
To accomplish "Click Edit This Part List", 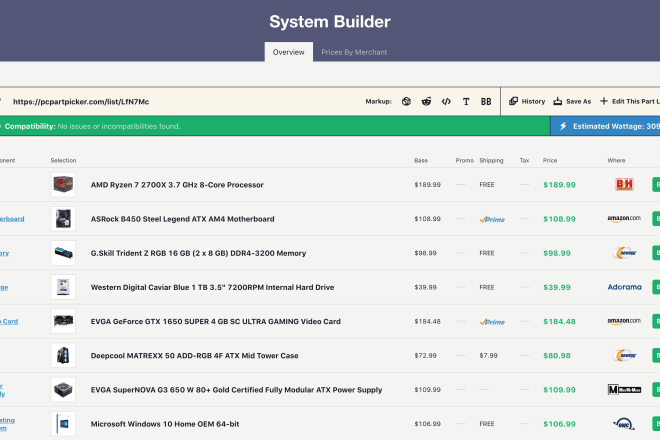I will coord(630,101).
